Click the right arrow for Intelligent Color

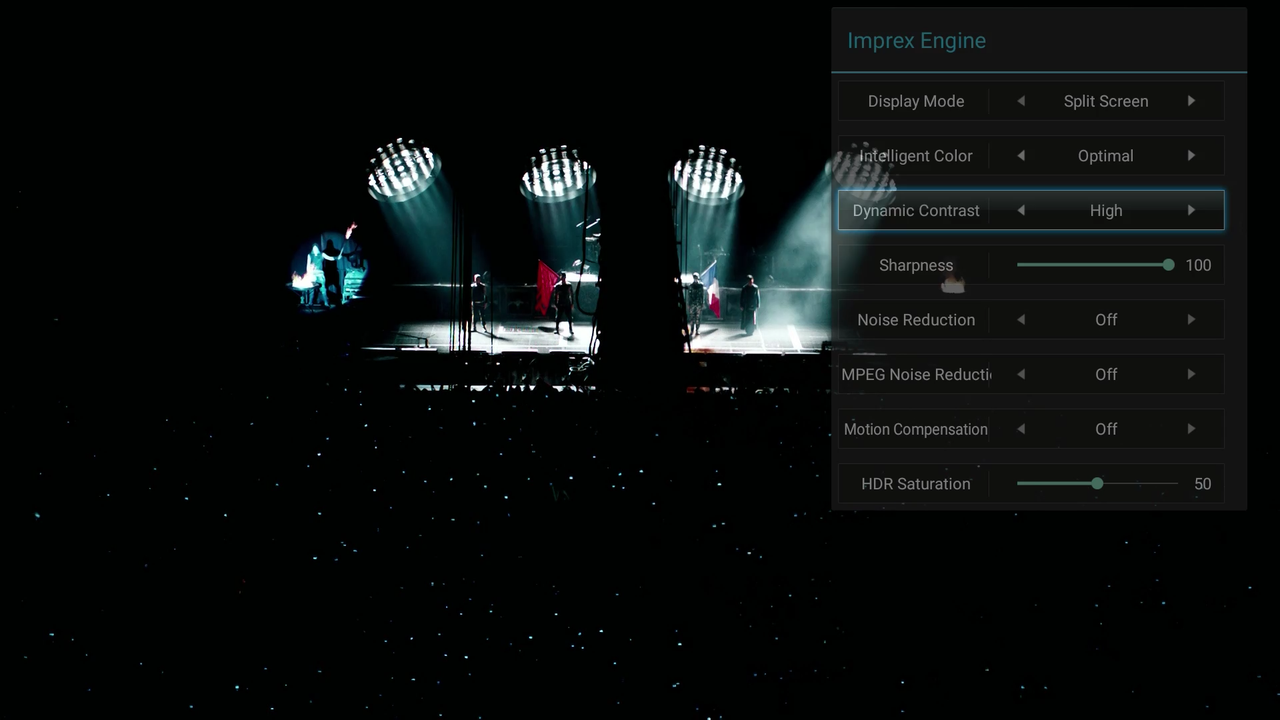[x=1191, y=156]
